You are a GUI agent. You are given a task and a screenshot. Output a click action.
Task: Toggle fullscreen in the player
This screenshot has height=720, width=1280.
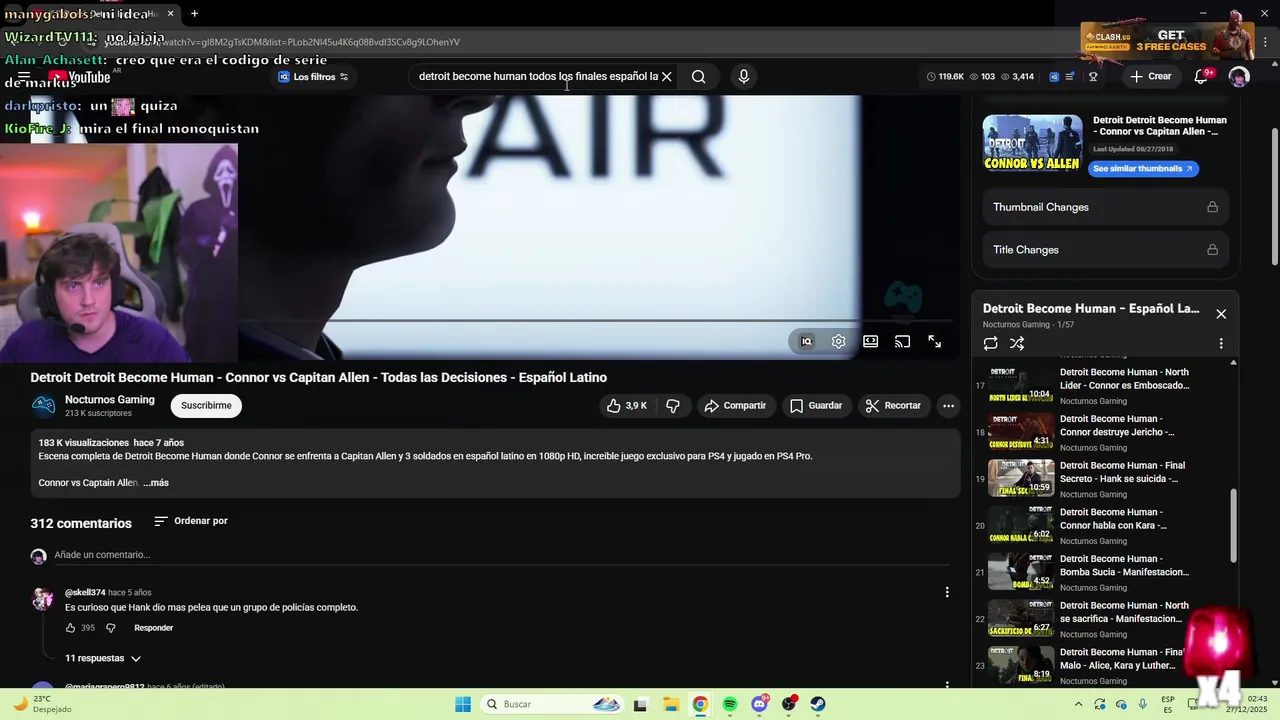(935, 342)
